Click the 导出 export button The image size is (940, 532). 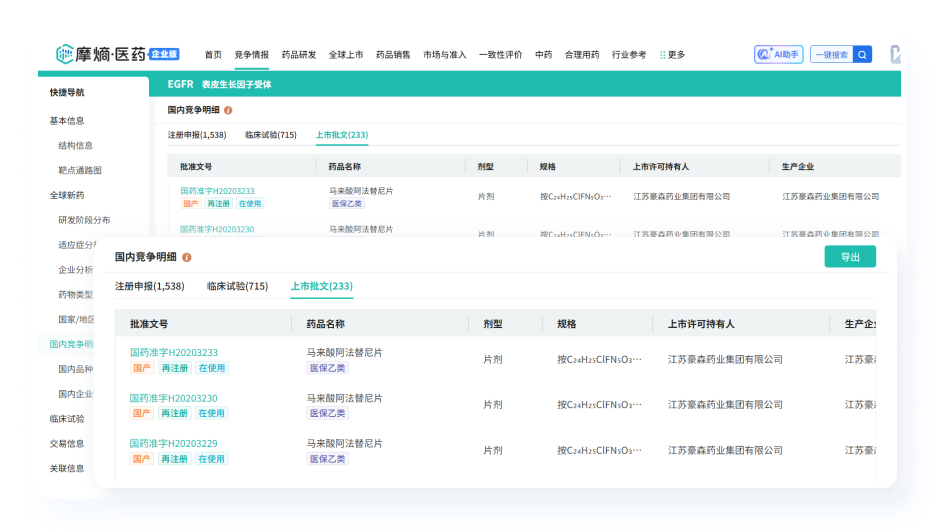pyautogui.click(x=850, y=257)
